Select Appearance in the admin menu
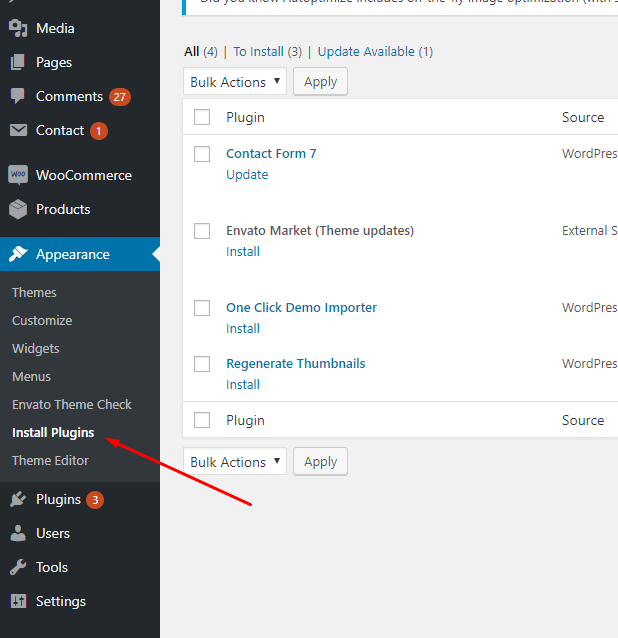The image size is (618, 638). [x=73, y=254]
